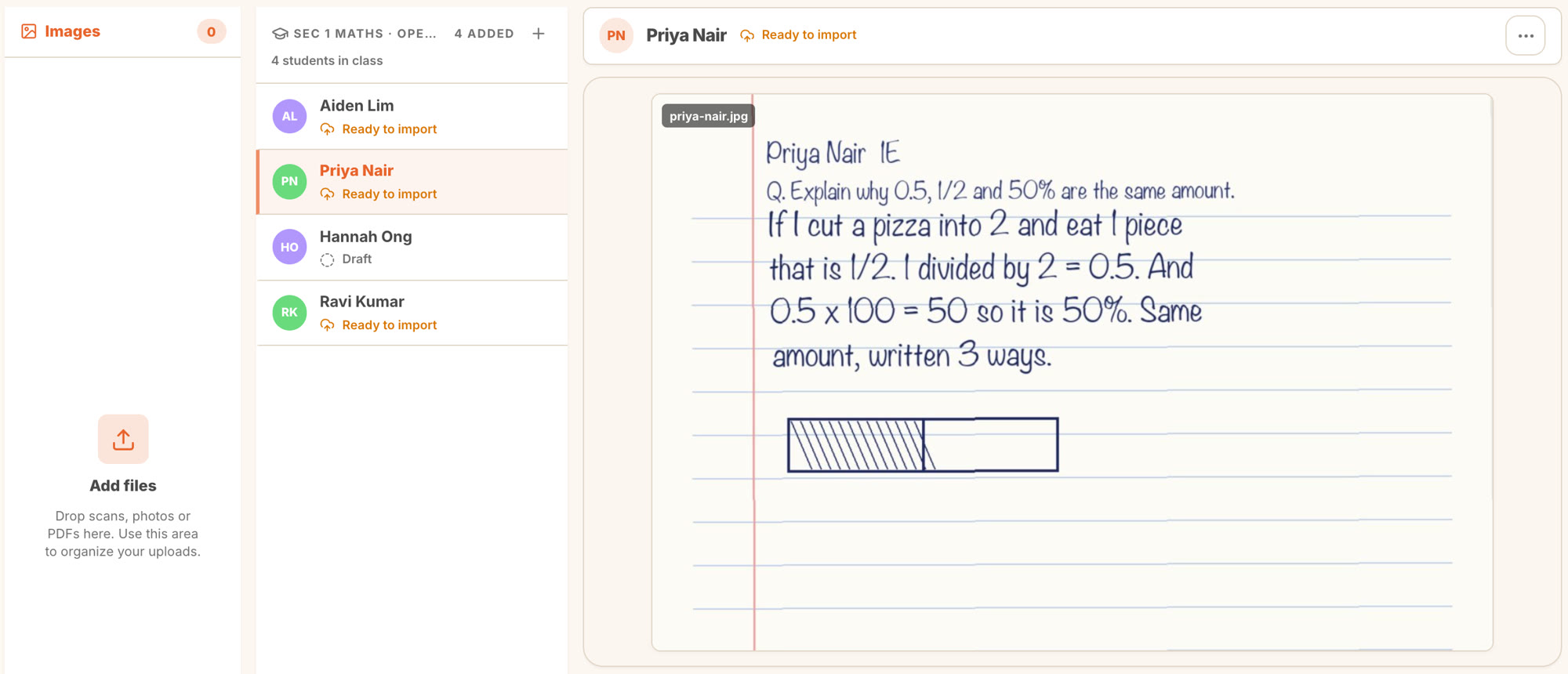Click the drop scans, photos or PDFs hint
Screen dimensions: 1568x674
point(123,534)
